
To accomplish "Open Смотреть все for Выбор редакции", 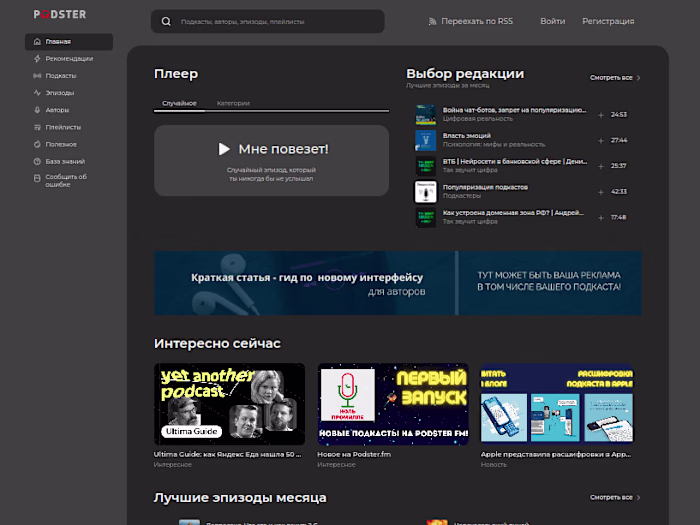I will click(x=611, y=78).
